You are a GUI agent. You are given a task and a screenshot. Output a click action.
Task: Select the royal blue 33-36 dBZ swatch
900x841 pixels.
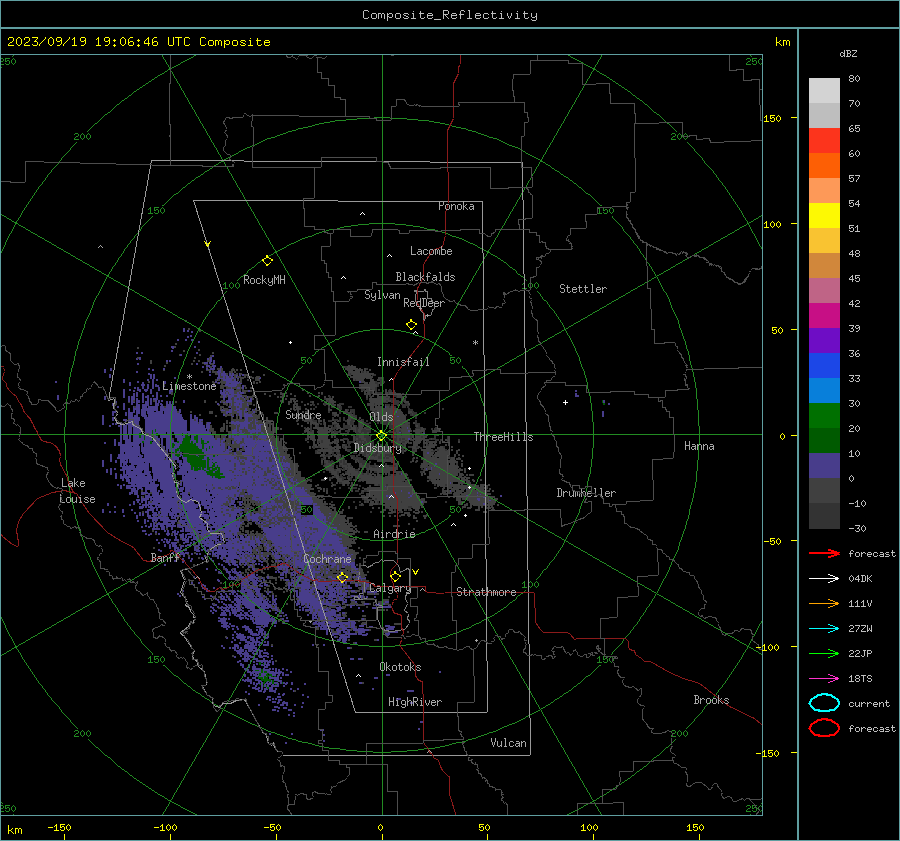(x=824, y=366)
